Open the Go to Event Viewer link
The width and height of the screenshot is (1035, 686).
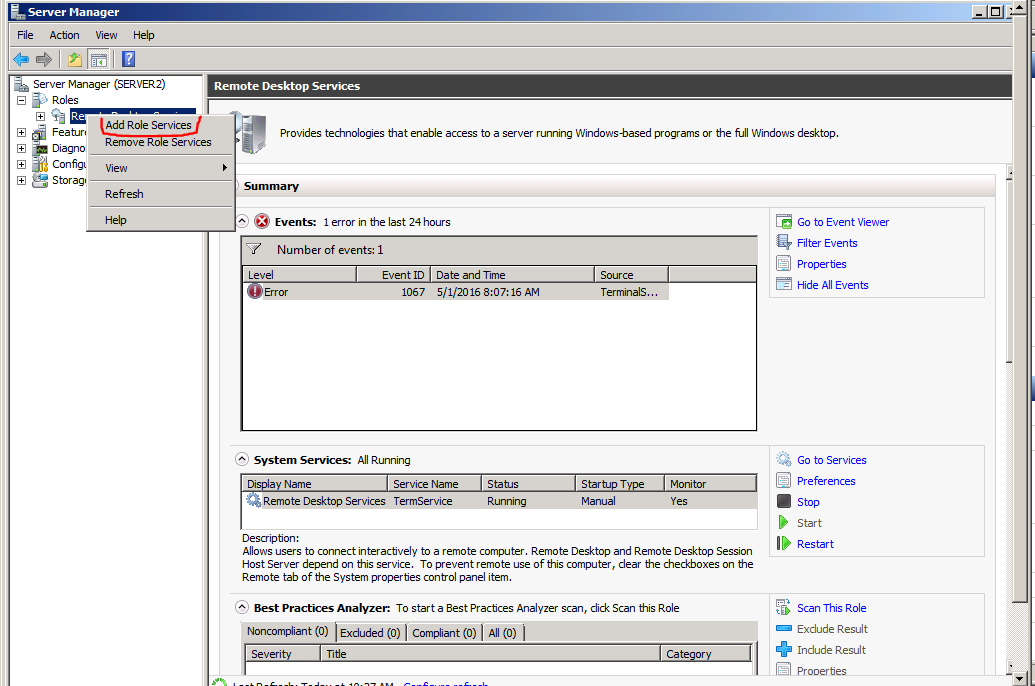coord(843,222)
